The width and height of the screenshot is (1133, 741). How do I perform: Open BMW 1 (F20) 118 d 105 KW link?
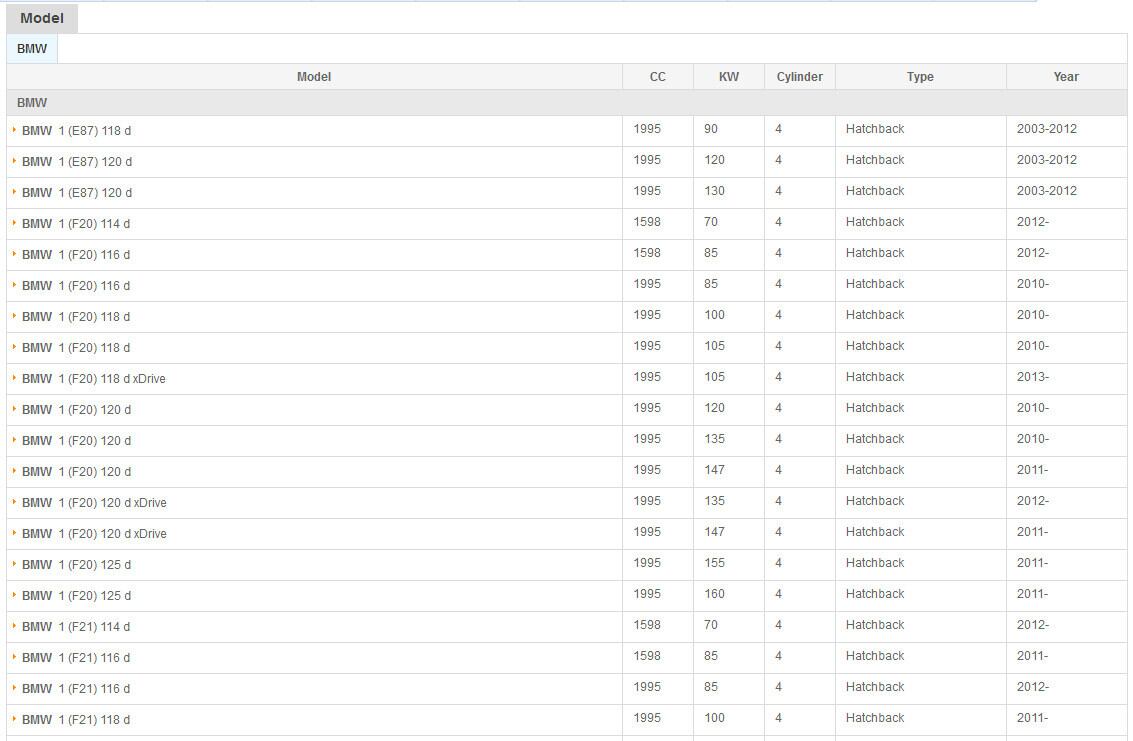pos(76,348)
